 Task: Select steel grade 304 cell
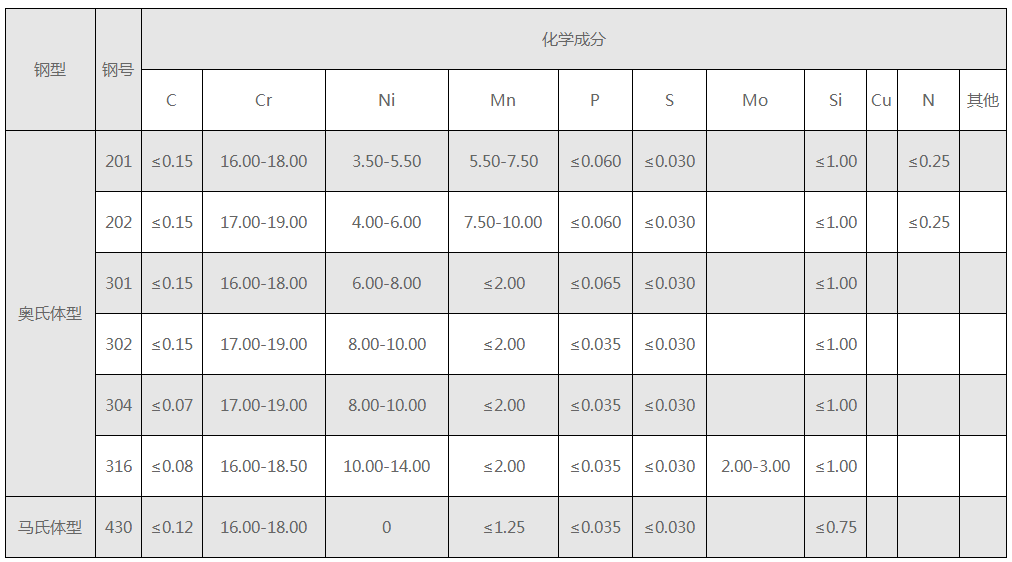(x=118, y=405)
